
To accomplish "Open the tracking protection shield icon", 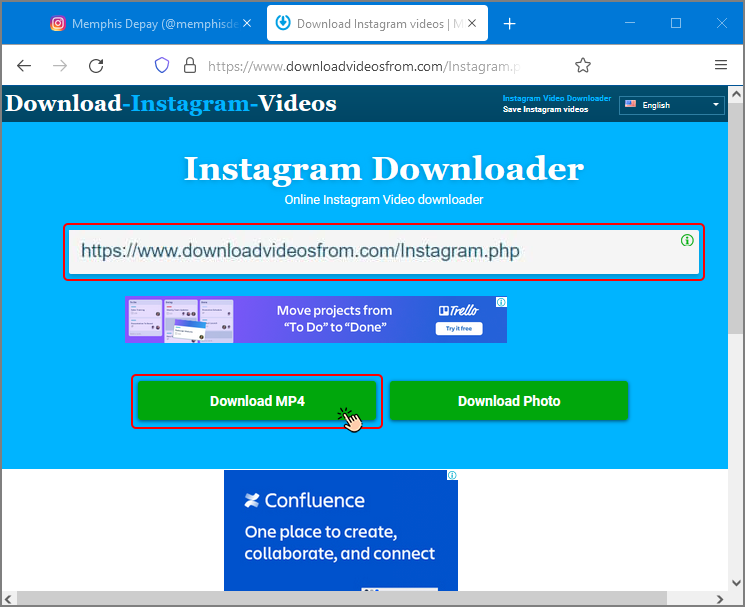I will (x=162, y=65).
